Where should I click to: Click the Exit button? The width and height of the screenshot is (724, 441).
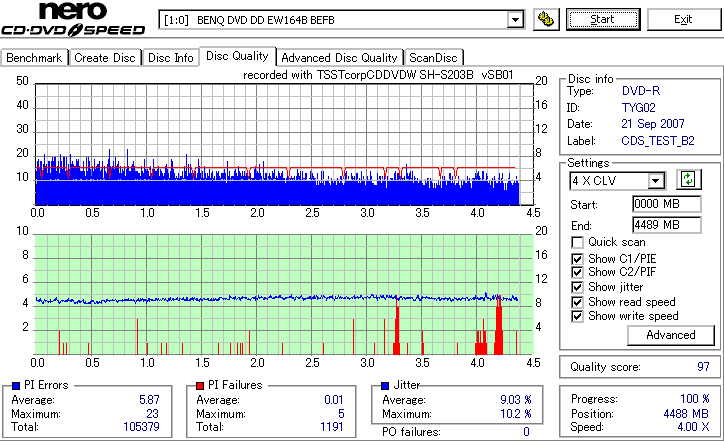point(683,19)
